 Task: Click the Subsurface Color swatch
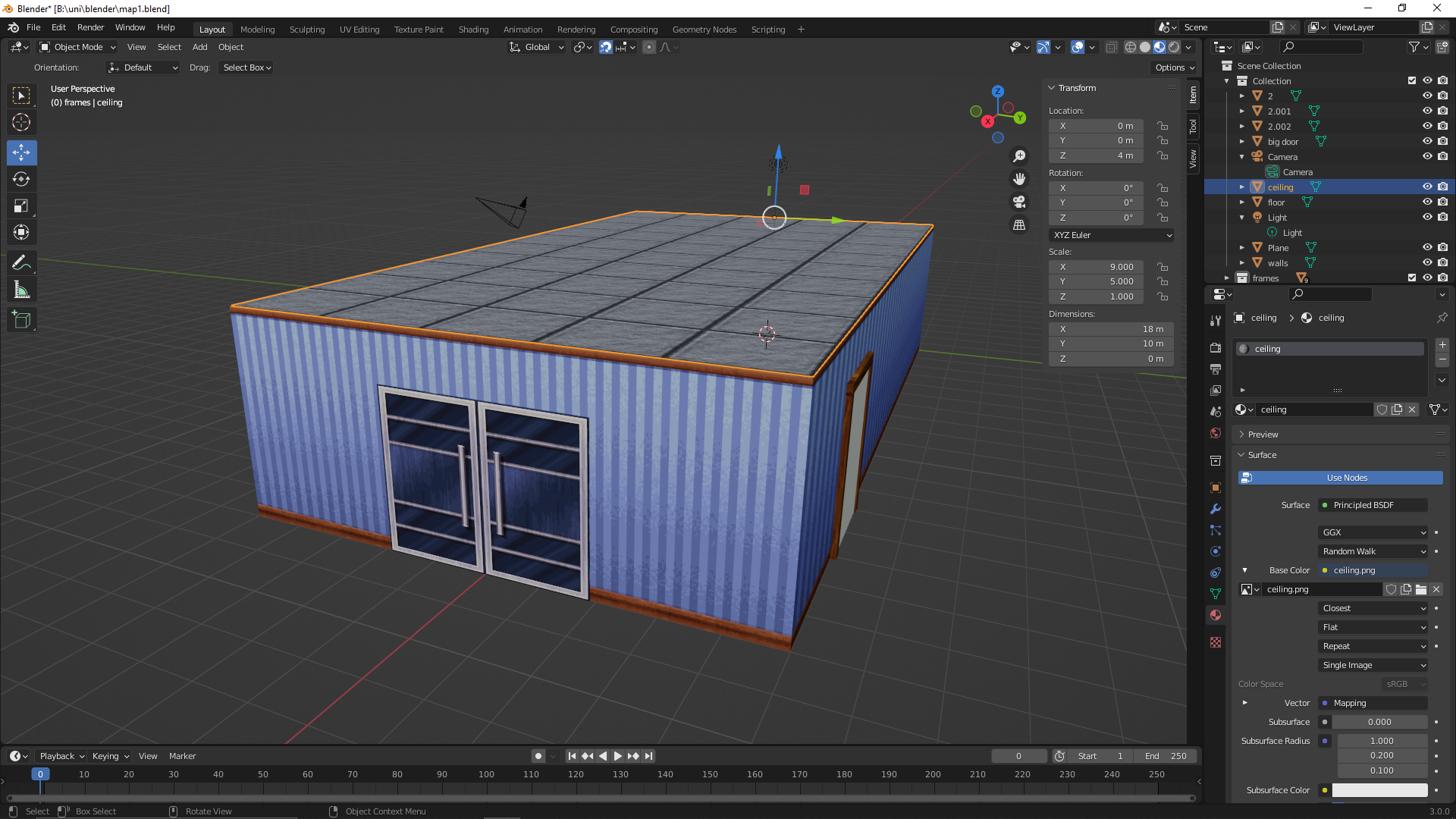(x=1379, y=790)
